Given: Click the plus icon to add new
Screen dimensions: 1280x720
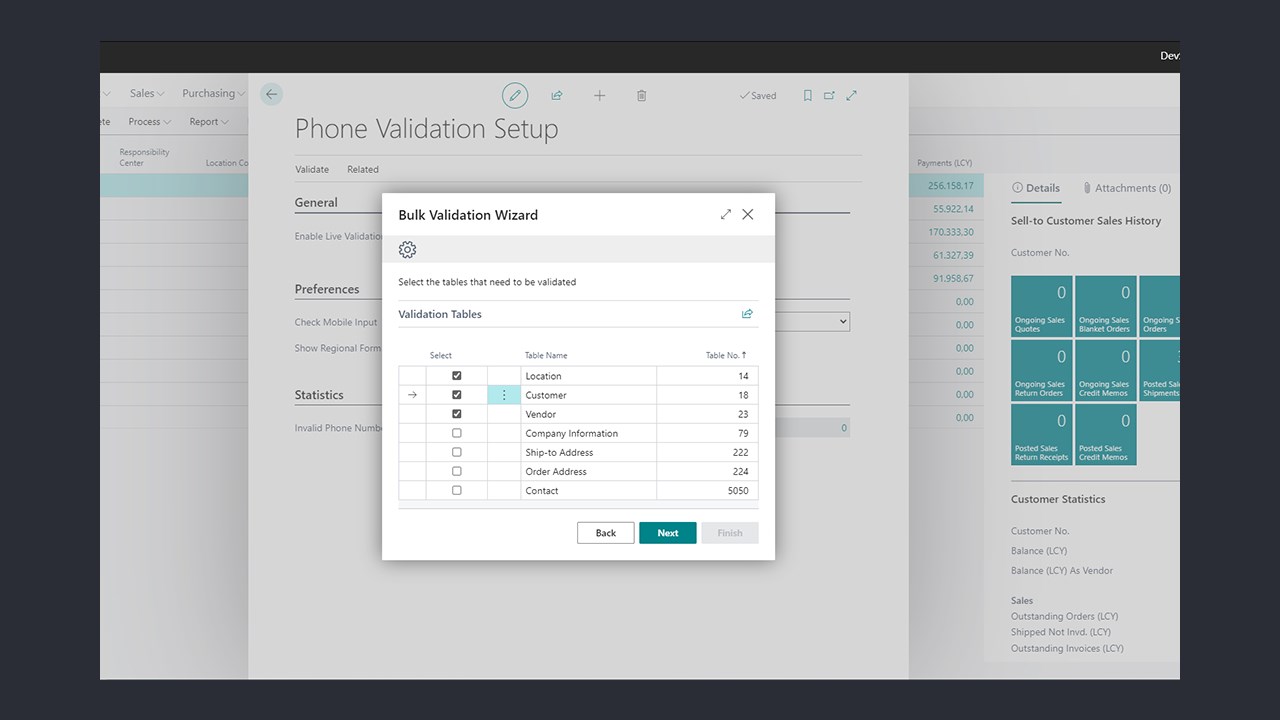Looking at the screenshot, I should pos(600,95).
